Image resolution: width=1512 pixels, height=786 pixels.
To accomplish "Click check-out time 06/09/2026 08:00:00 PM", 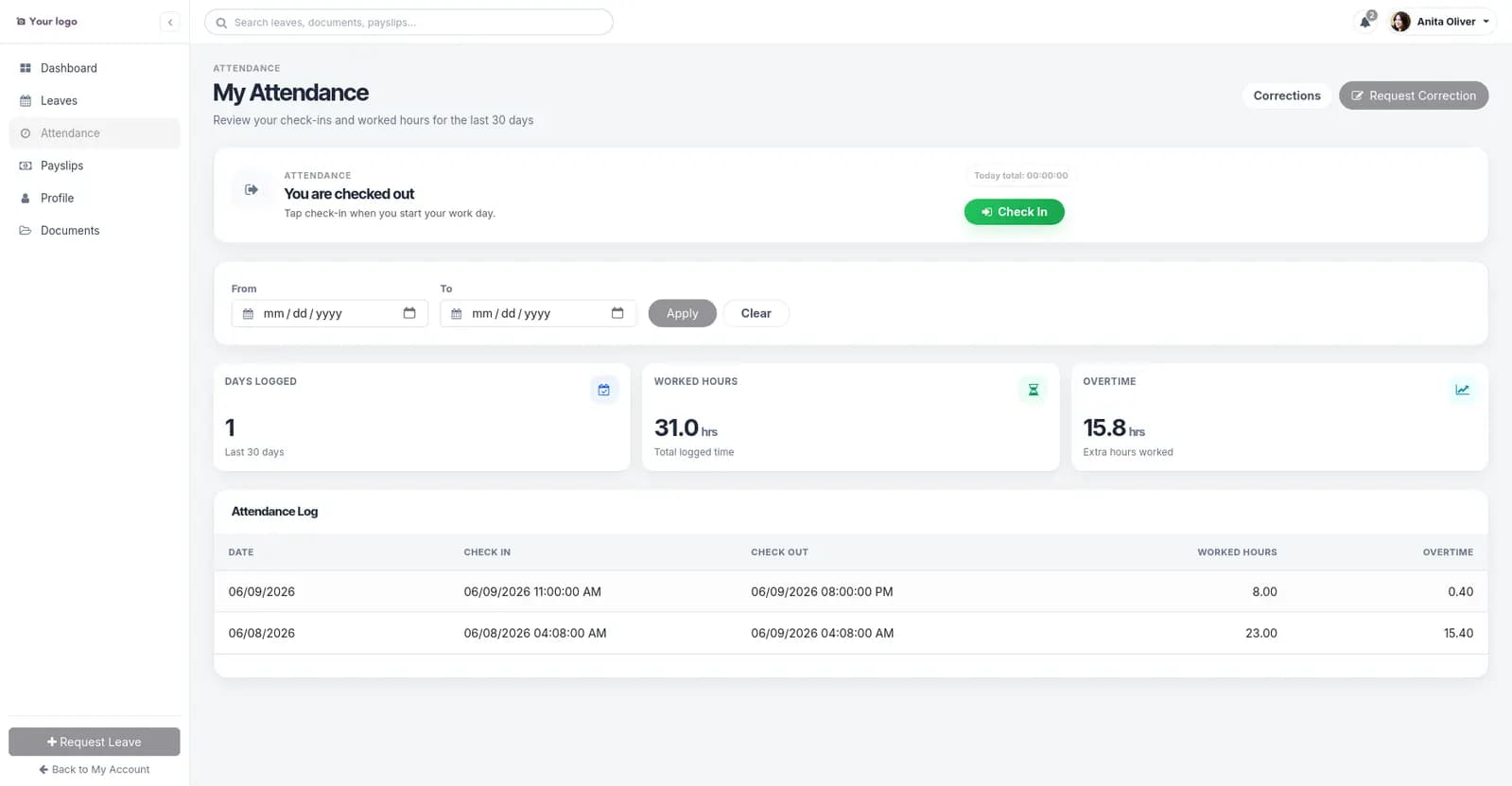I will tap(822, 592).
